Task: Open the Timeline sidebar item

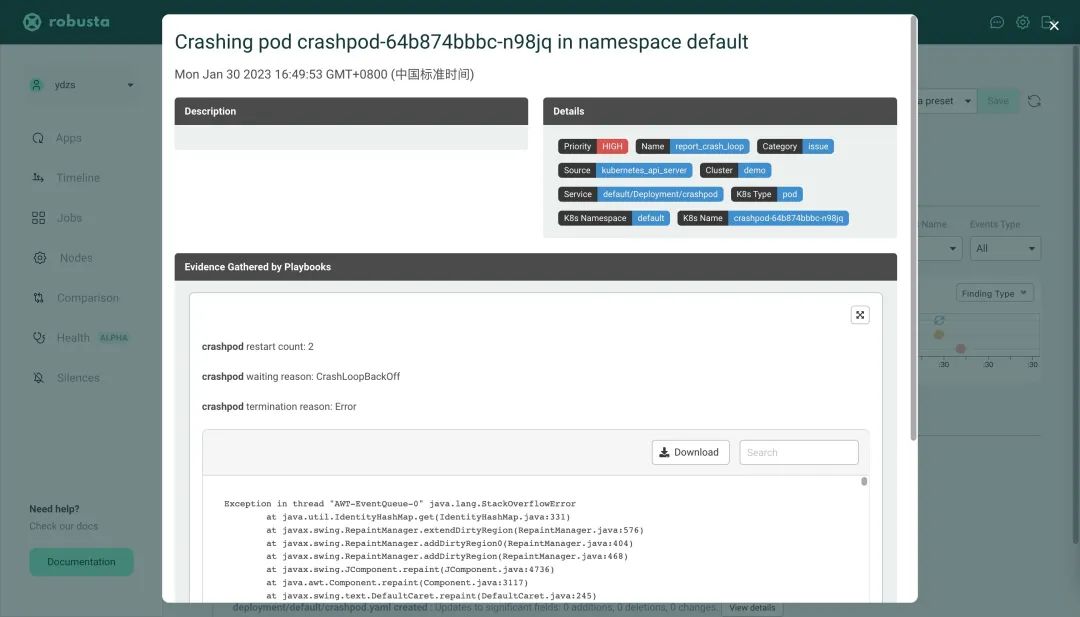Action: click(x=78, y=178)
